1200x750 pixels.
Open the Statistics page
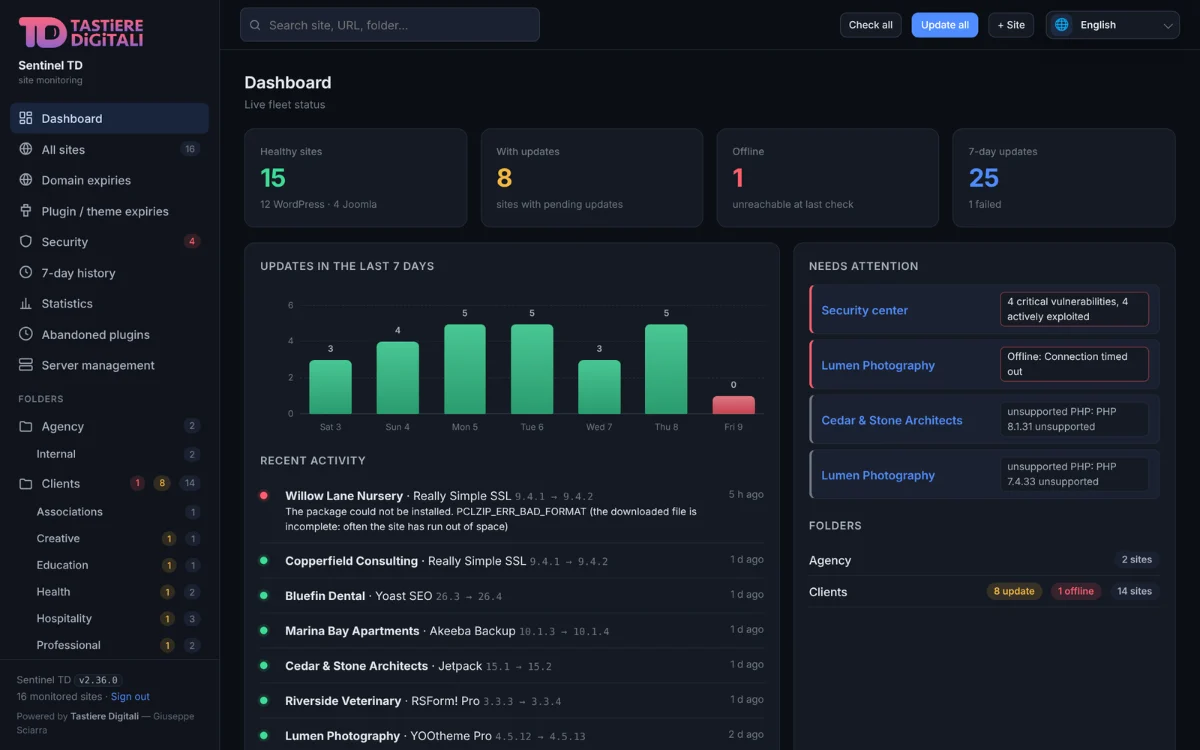coord(110,304)
